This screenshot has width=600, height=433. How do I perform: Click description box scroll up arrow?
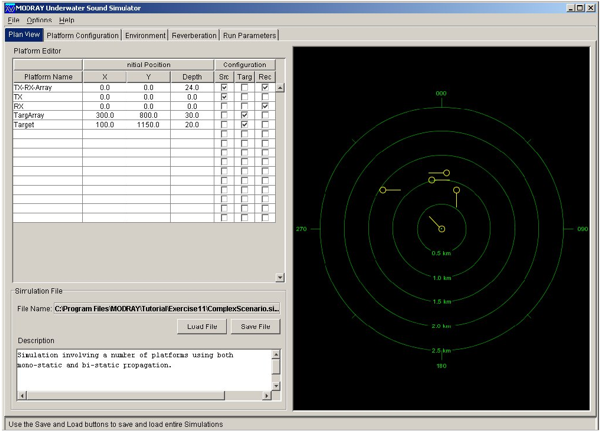coord(276,355)
